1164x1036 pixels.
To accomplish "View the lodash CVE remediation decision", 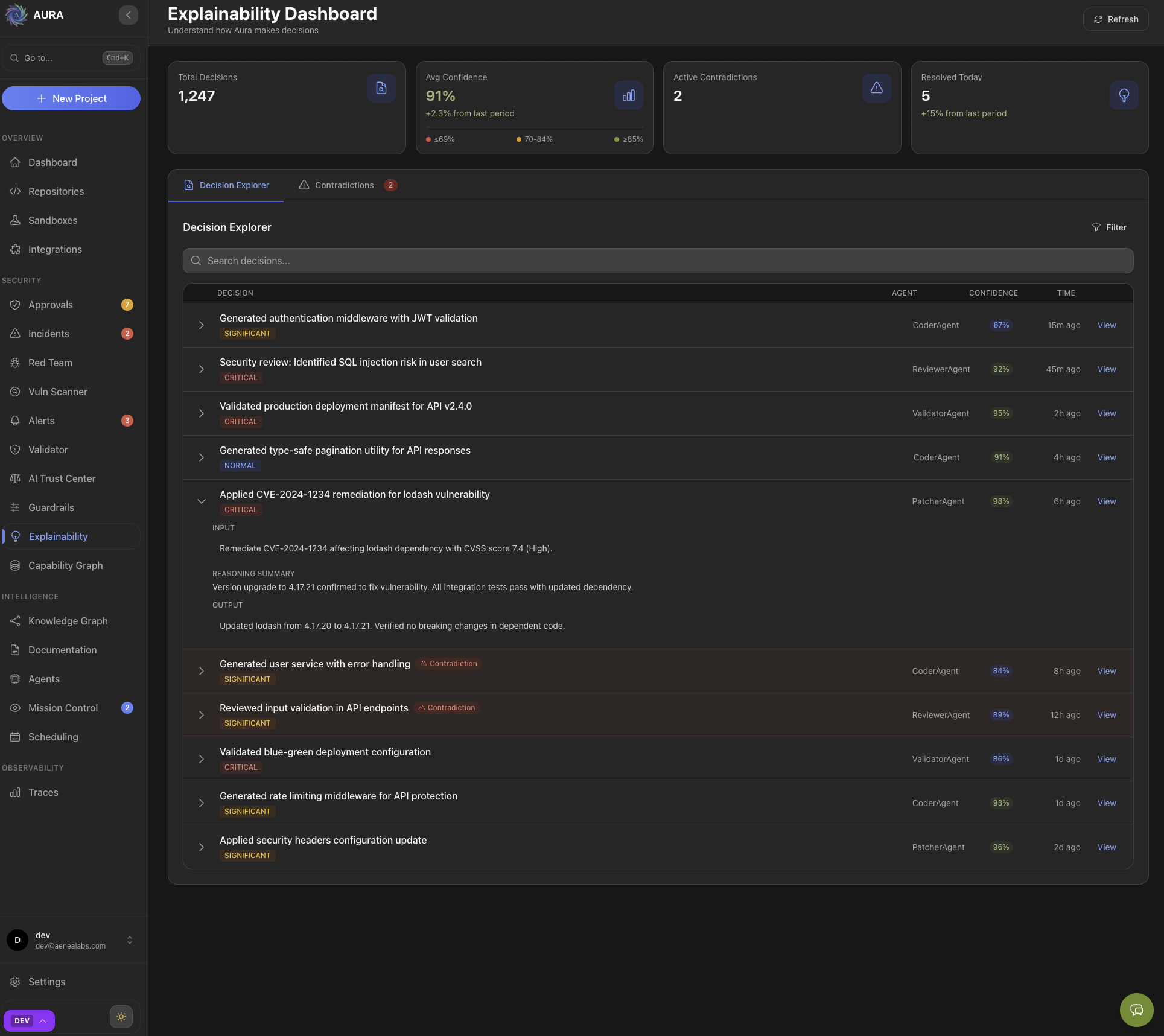I will click(x=1107, y=501).
